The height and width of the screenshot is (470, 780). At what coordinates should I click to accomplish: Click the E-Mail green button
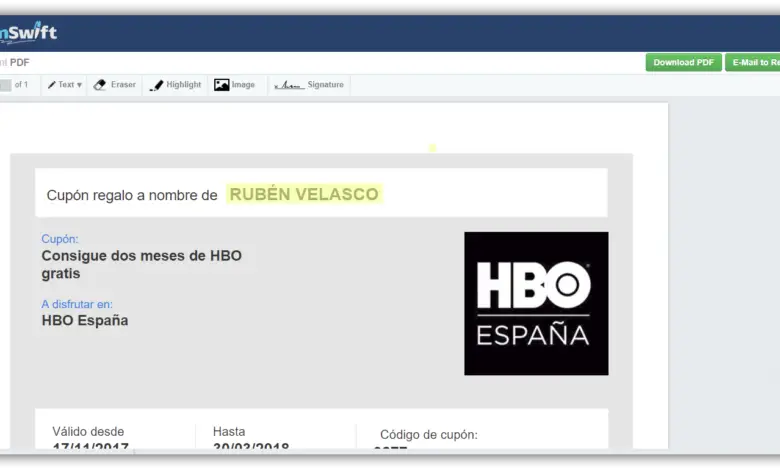753,63
